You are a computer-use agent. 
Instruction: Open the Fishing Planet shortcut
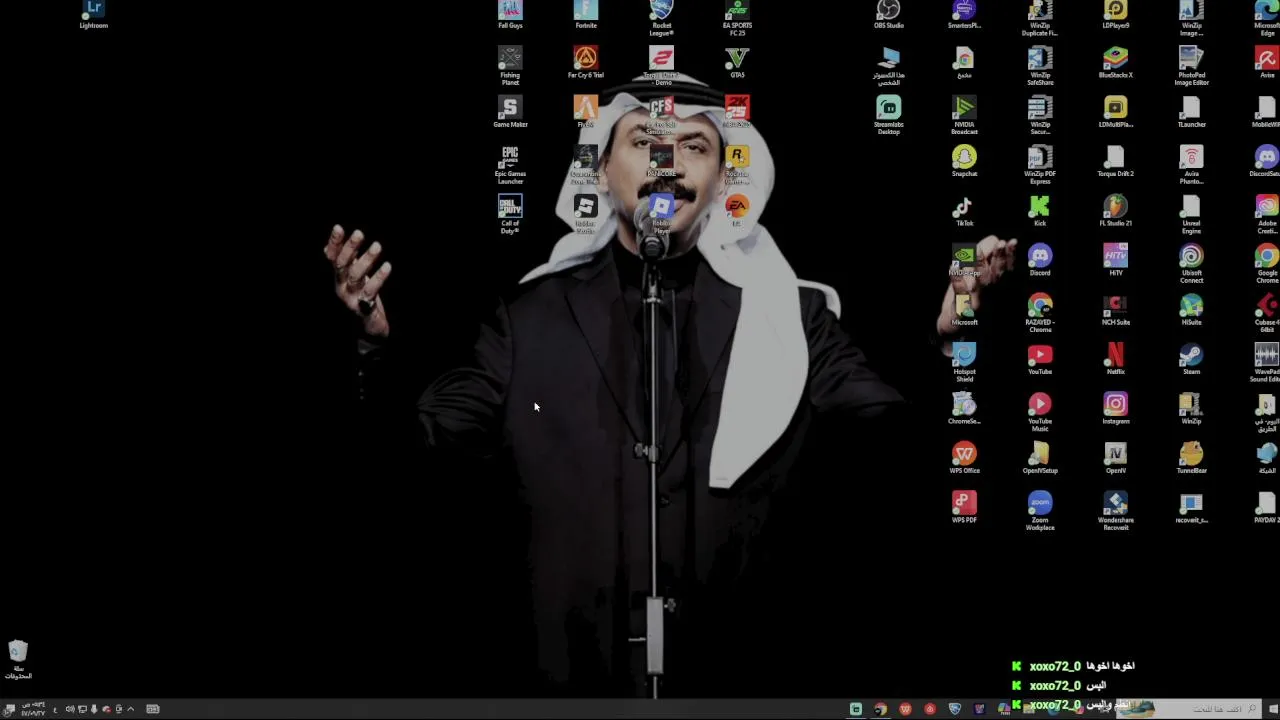510,66
